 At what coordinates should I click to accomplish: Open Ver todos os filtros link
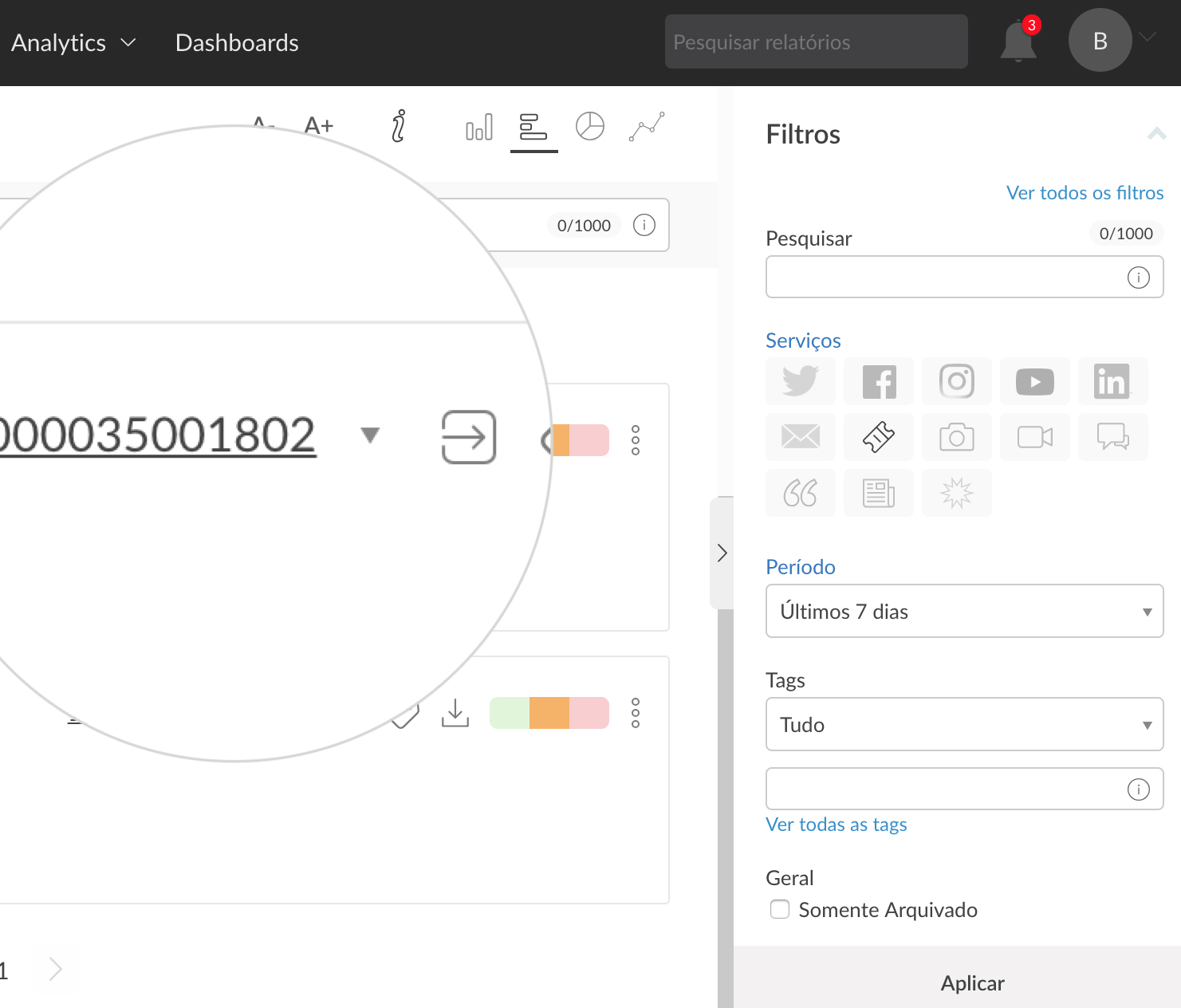point(1085,193)
